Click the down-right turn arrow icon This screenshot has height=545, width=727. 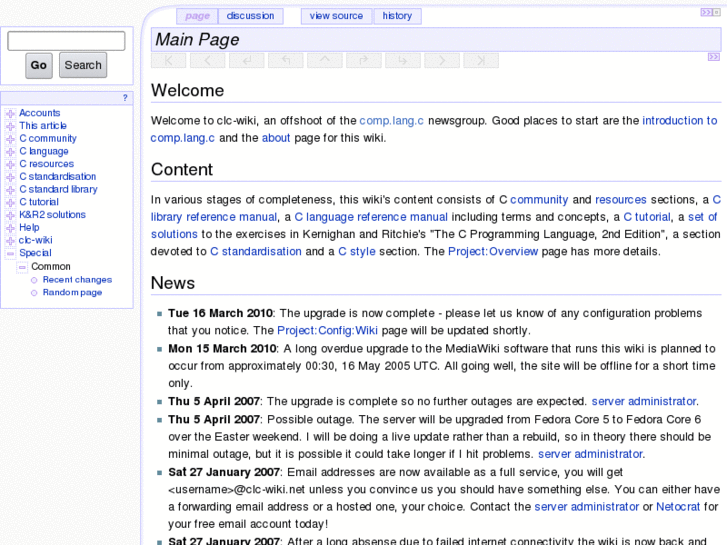pos(403,61)
